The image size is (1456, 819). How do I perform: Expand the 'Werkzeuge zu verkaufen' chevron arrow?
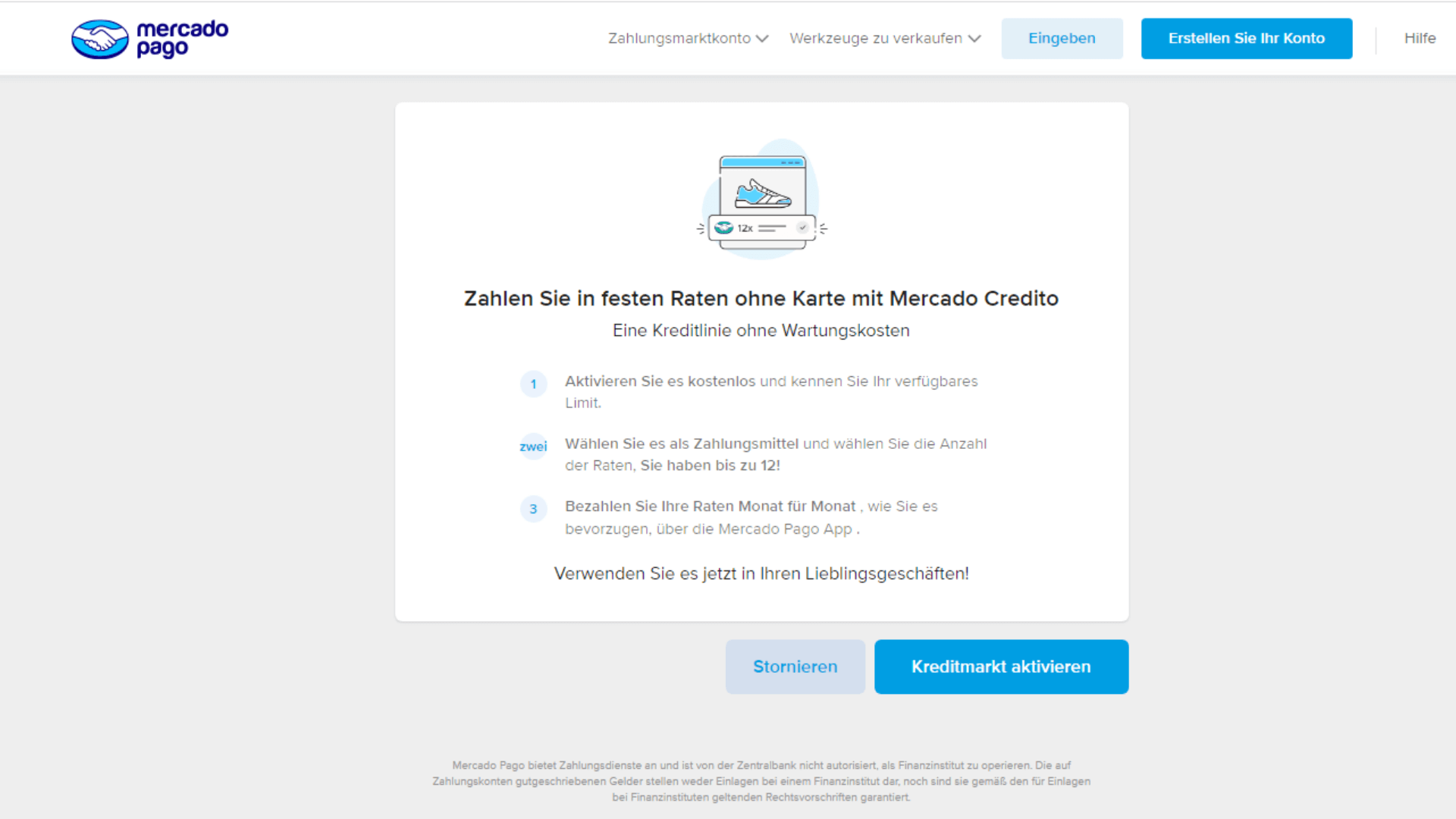click(974, 39)
